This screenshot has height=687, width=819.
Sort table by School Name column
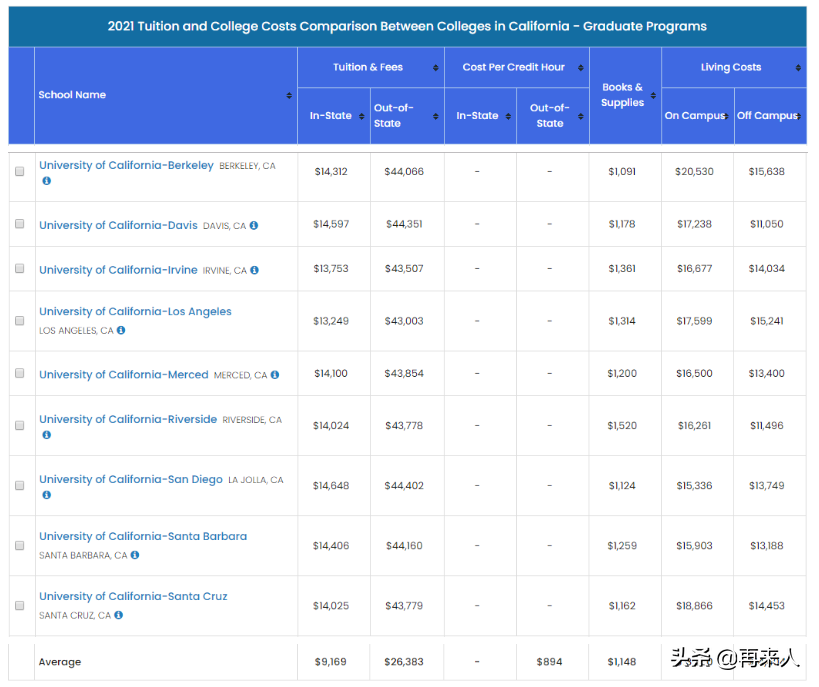[x=289, y=96]
